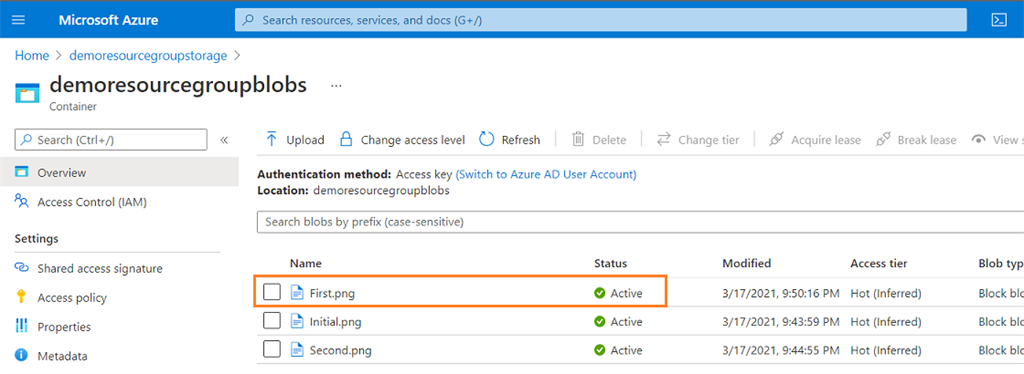
Task: Click the green Active status icon for Initial.png
Action: (x=600, y=322)
